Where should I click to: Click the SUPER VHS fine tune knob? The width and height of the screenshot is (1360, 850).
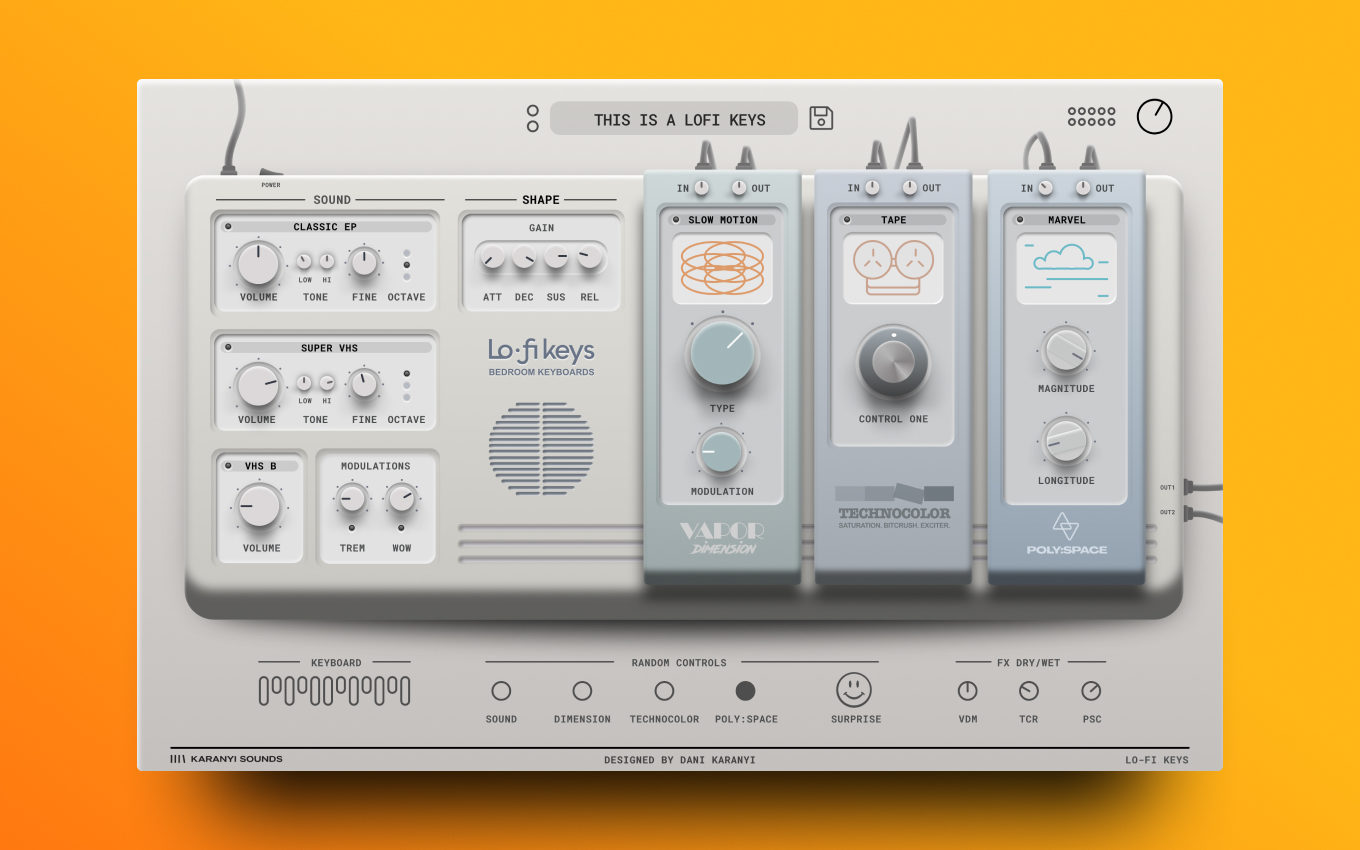coord(364,384)
